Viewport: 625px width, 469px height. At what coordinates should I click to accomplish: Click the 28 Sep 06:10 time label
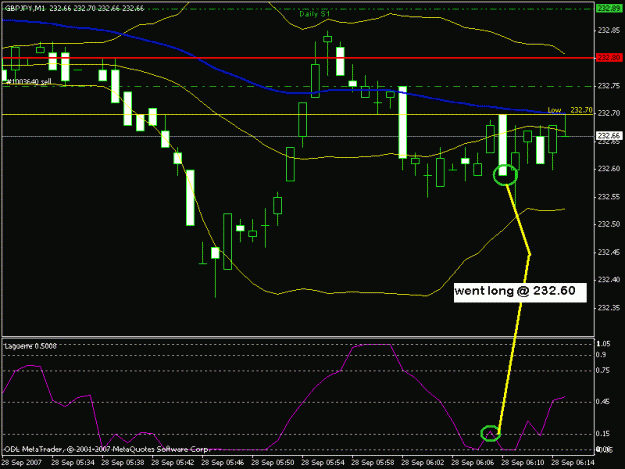point(523,463)
